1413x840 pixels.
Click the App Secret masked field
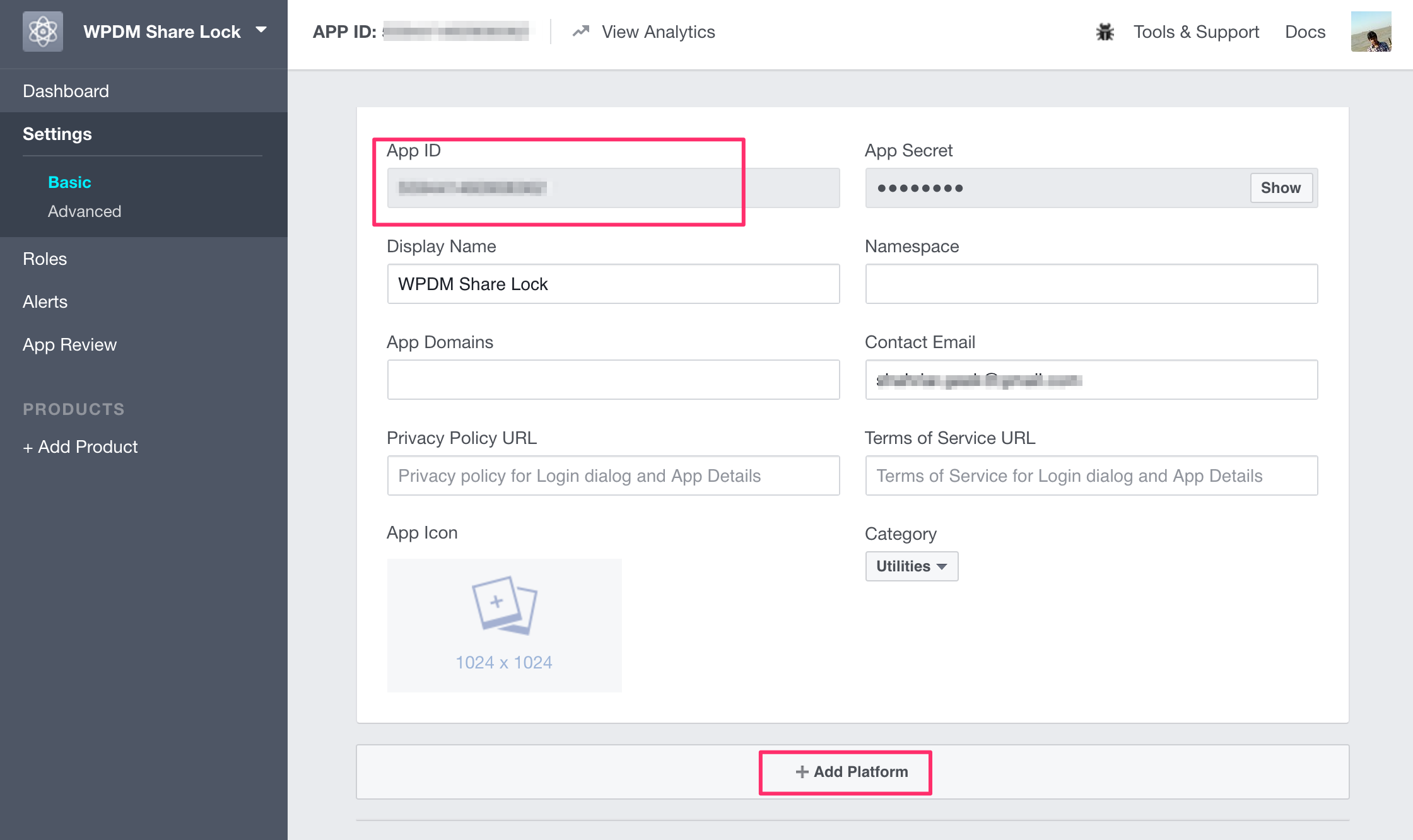pyautogui.click(x=1091, y=188)
